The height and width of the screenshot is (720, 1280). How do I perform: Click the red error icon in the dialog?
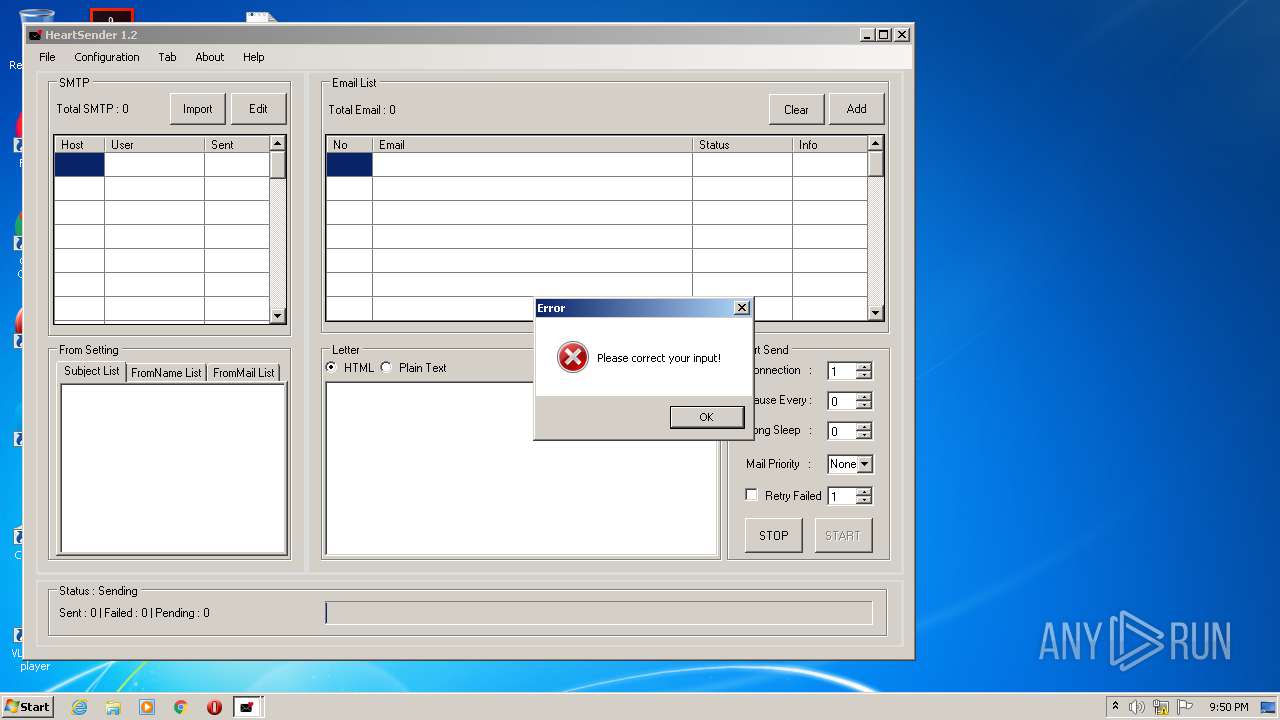pos(572,357)
